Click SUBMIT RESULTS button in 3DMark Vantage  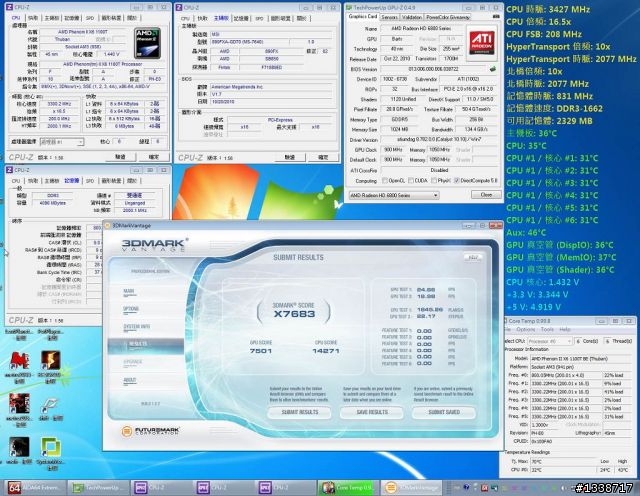300,412
